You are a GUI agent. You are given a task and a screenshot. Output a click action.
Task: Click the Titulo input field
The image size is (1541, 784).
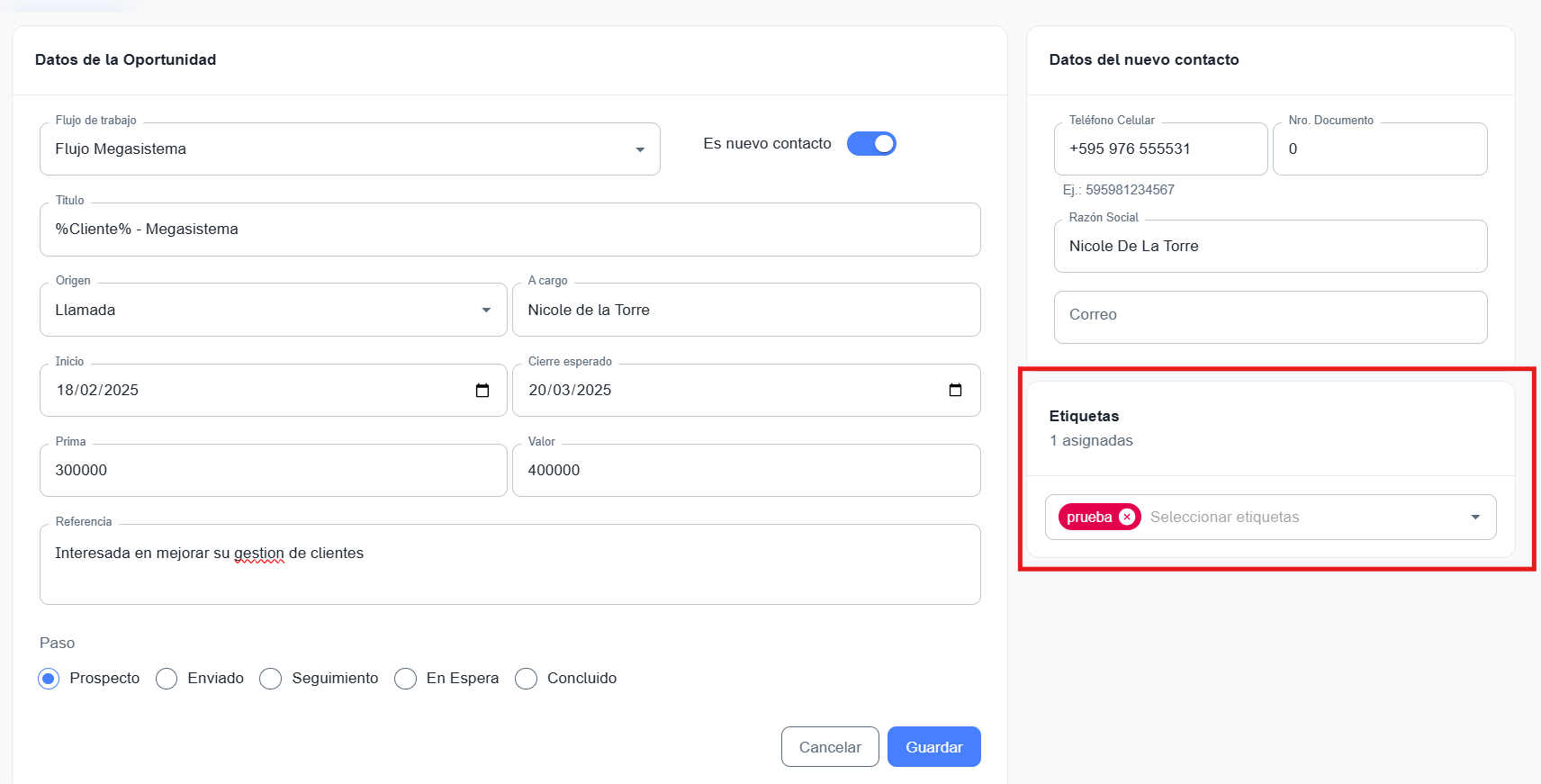click(509, 230)
